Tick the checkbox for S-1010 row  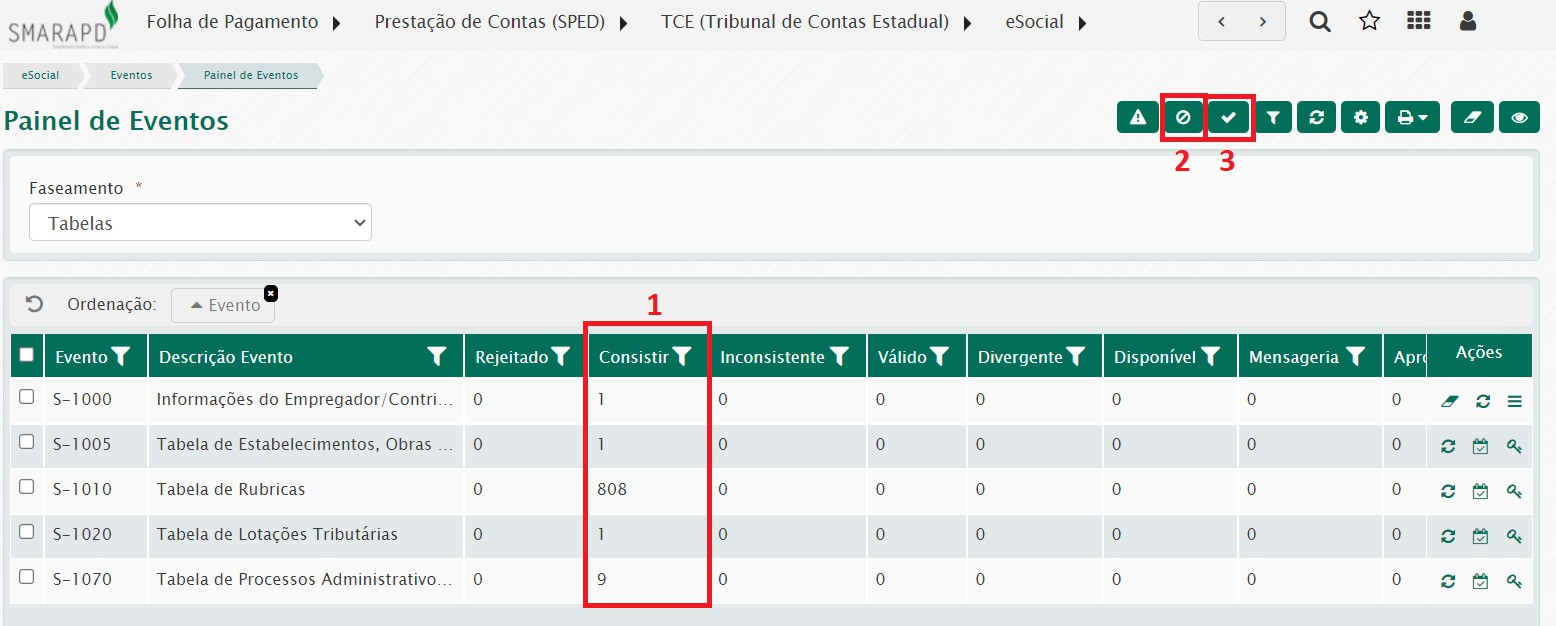click(x=27, y=487)
